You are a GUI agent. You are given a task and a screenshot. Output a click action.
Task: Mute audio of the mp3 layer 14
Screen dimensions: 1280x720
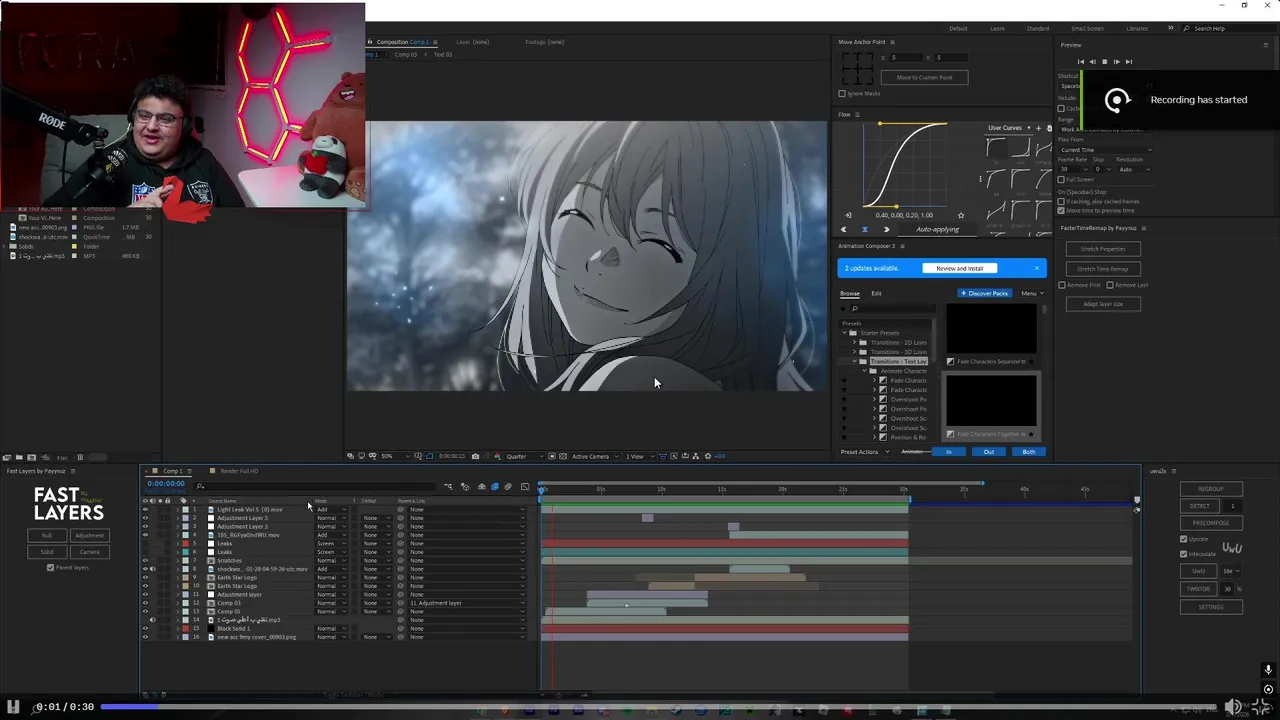click(x=152, y=620)
